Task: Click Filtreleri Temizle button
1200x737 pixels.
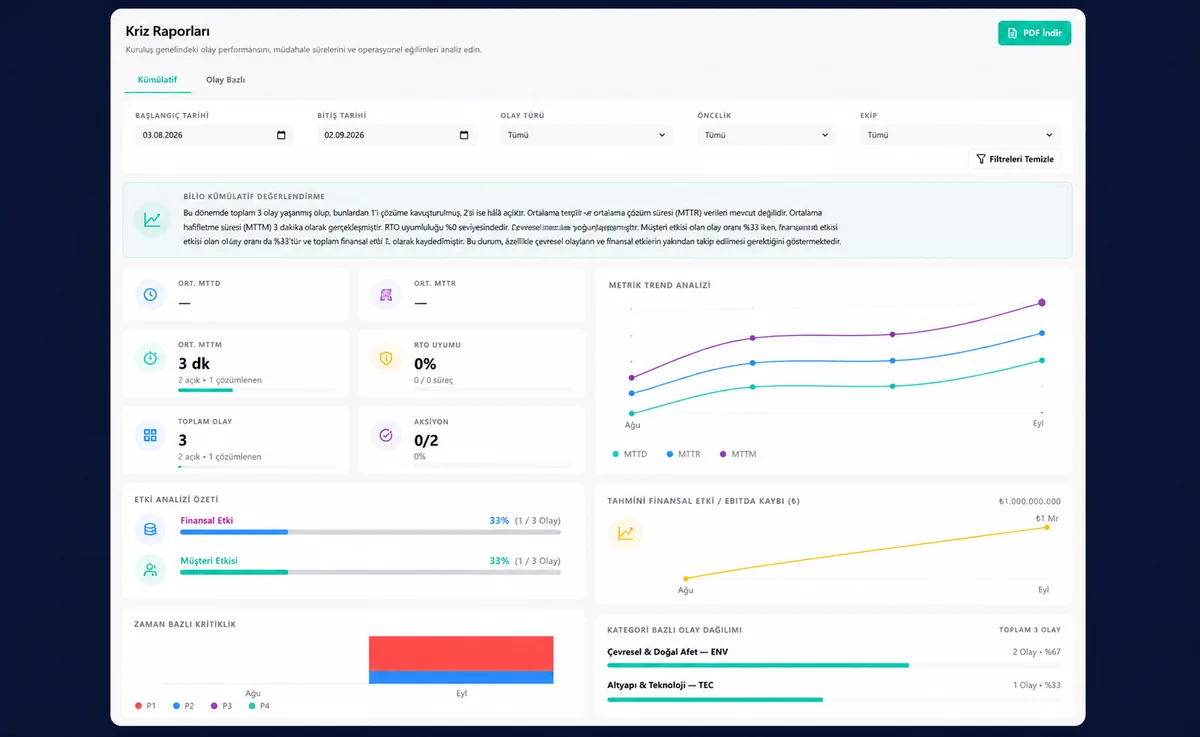Action: tap(1015, 159)
